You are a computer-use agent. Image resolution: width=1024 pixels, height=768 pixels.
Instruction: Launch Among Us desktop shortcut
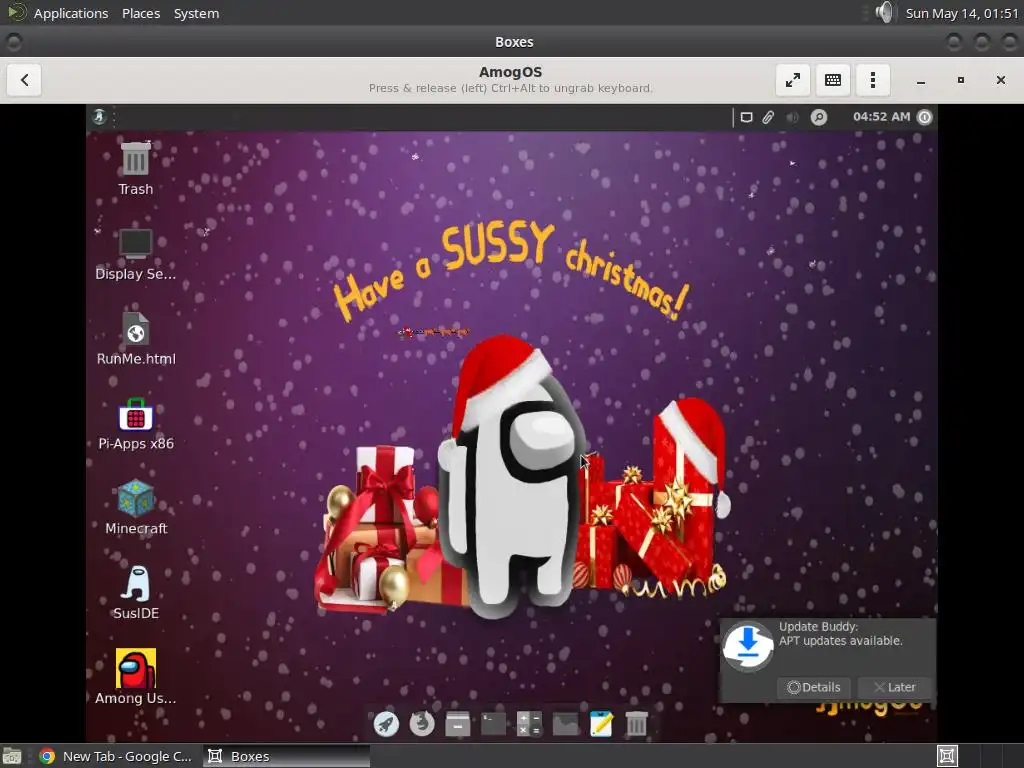[x=135, y=677]
